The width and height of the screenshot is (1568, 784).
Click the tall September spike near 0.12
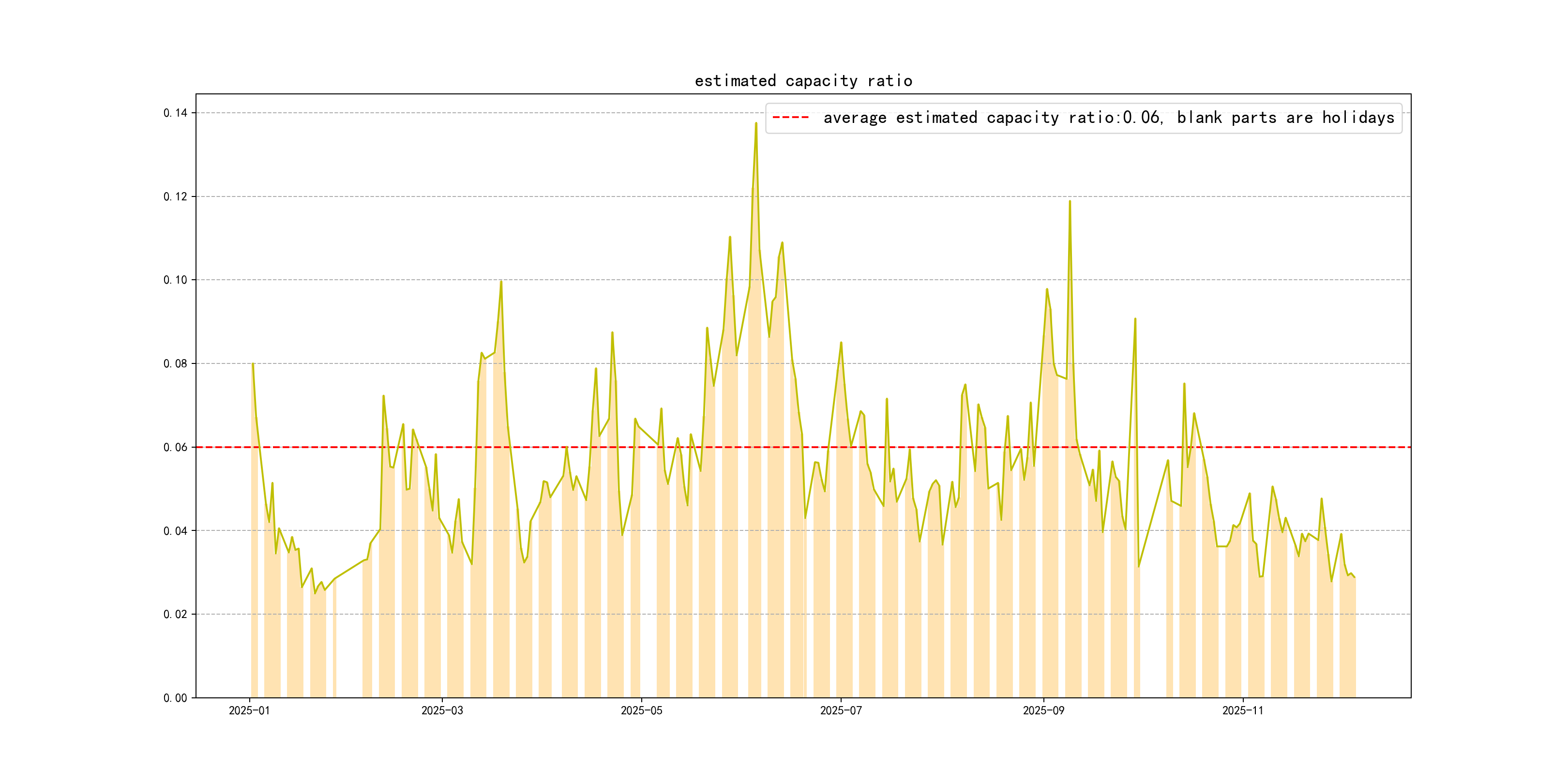[x=1070, y=201]
